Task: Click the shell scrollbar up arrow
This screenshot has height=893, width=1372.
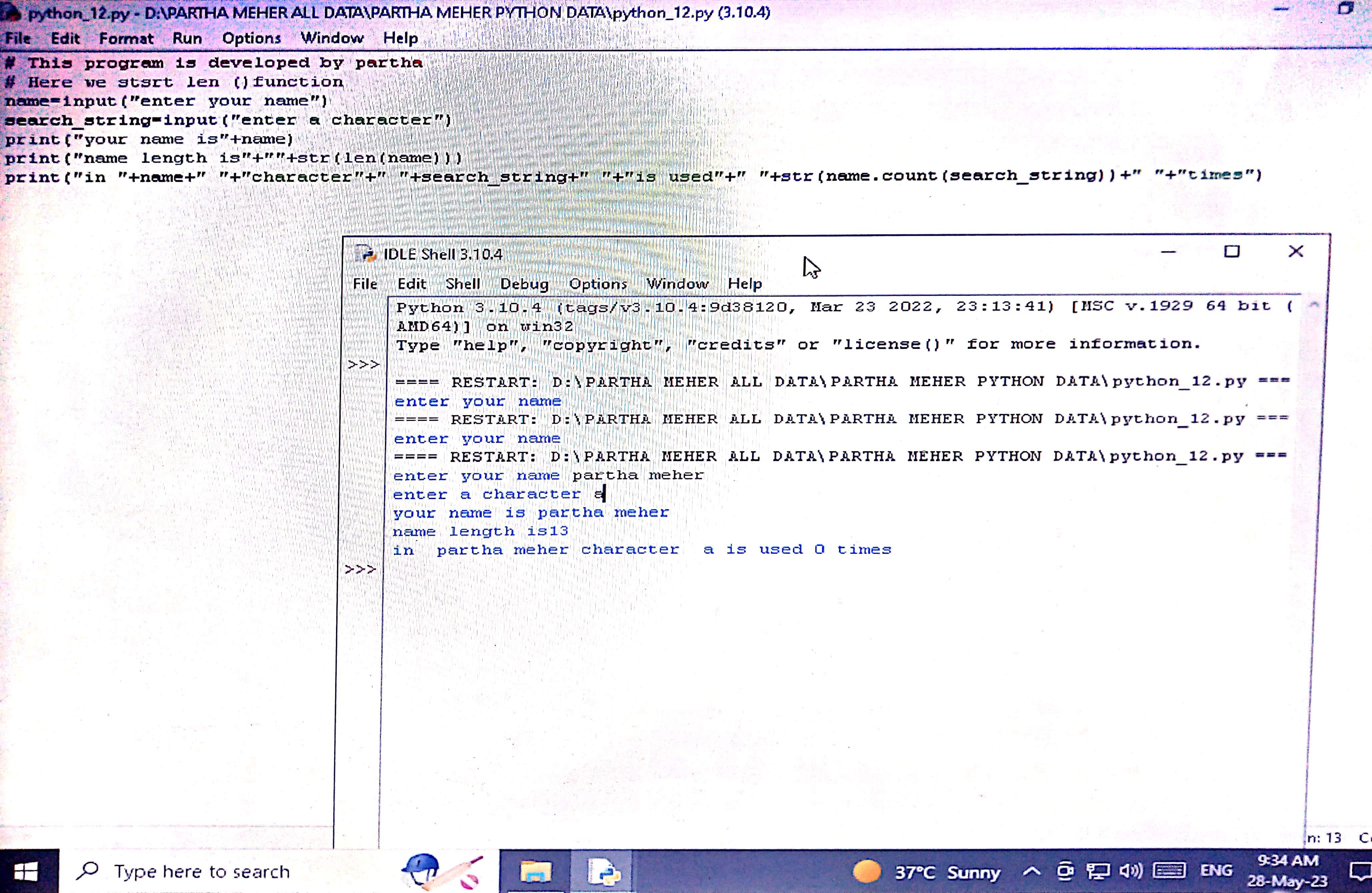Action: click(1314, 305)
